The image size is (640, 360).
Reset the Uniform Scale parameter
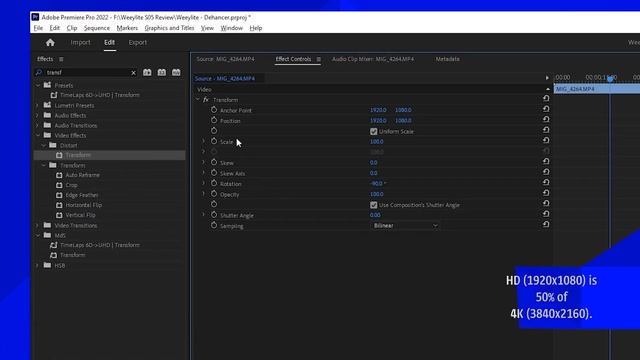(546, 130)
